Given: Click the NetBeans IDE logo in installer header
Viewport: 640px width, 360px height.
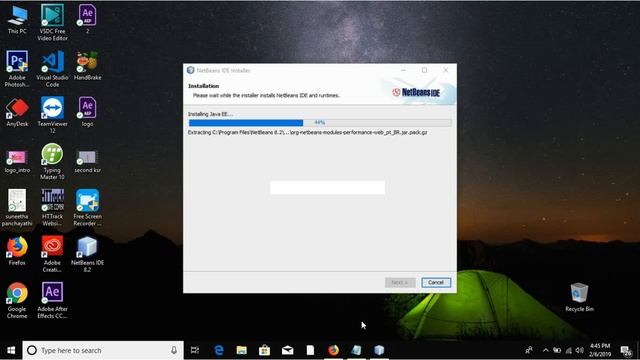Looking at the screenshot, I should (416, 93).
